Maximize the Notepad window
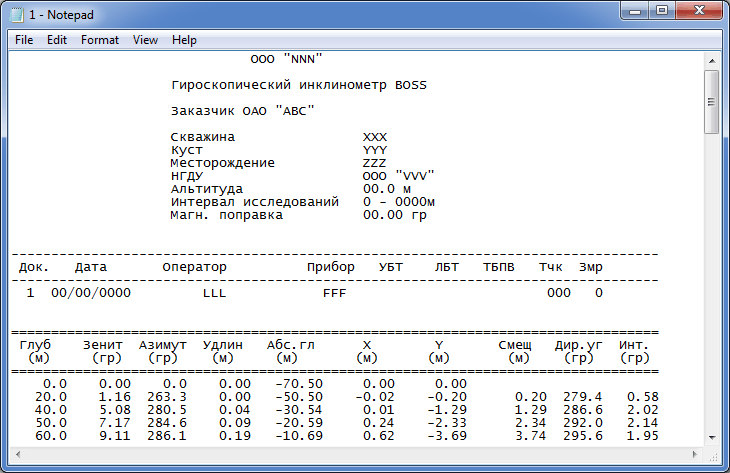 (x=661, y=10)
